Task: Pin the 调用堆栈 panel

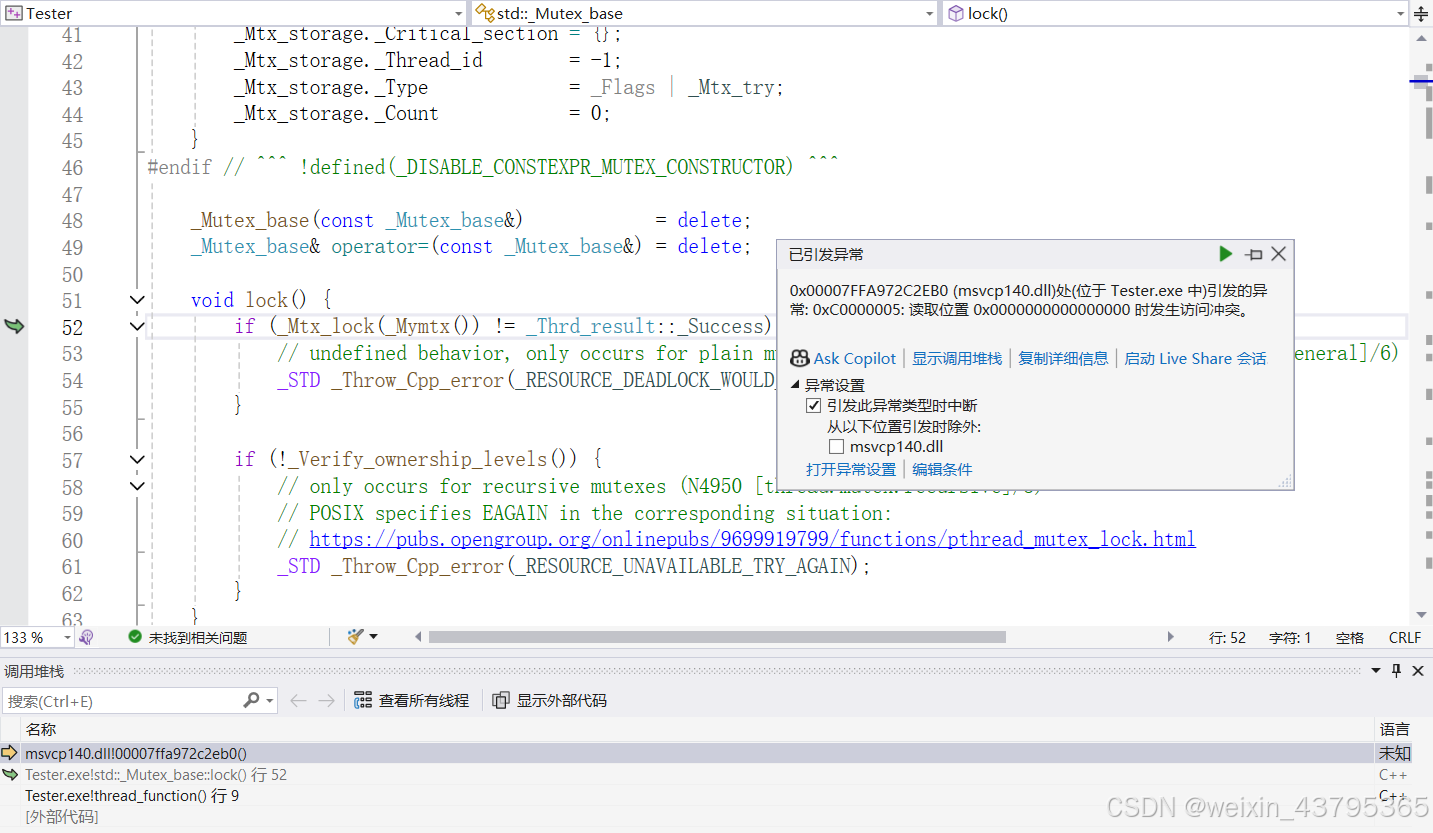Action: point(1396,671)
